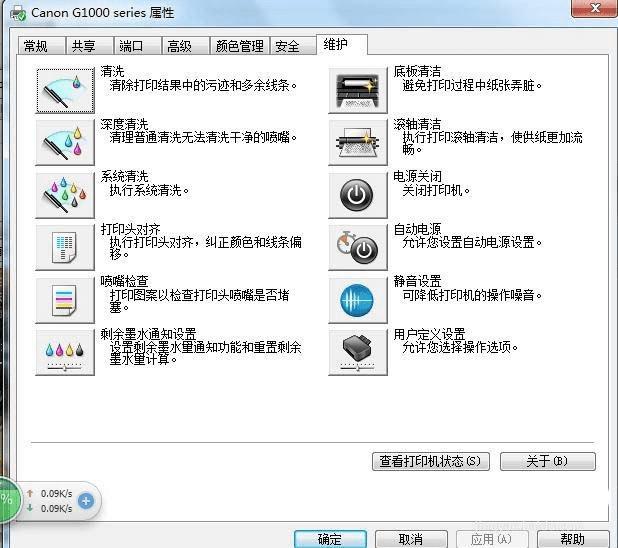Switch to the 共享 tab
618x548 pixels.
90,46
